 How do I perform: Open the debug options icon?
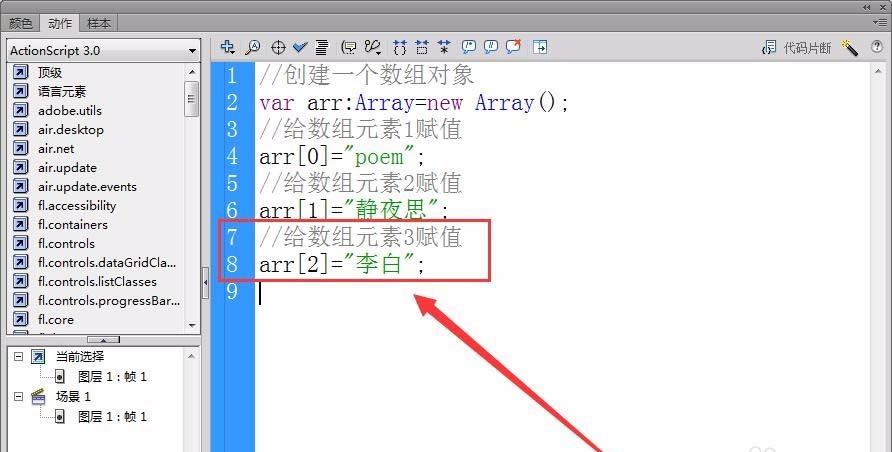(373, 48)
